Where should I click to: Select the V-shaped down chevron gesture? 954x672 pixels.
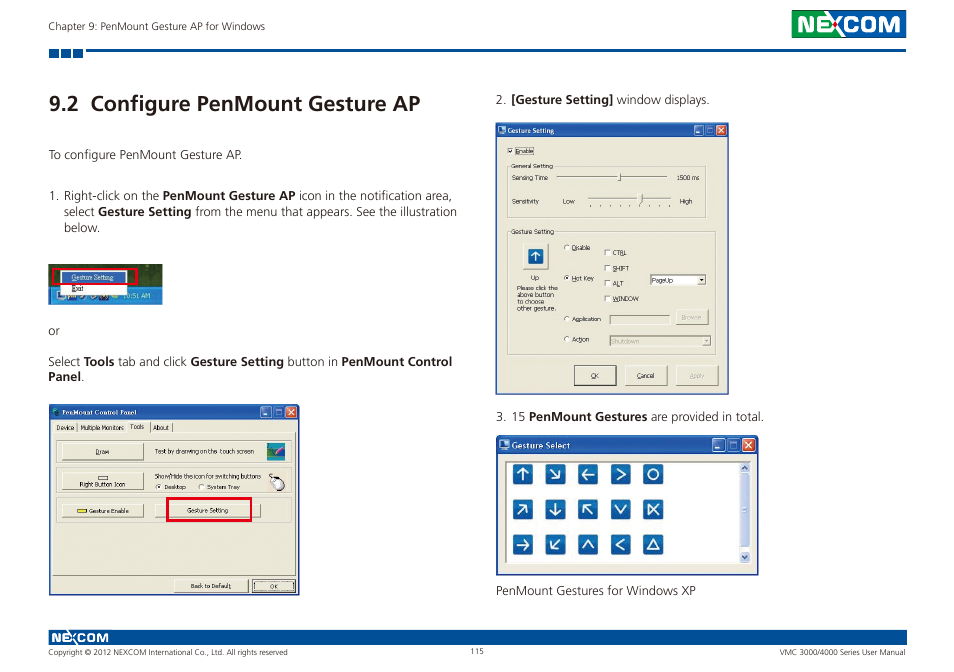[x=621, y=509]
